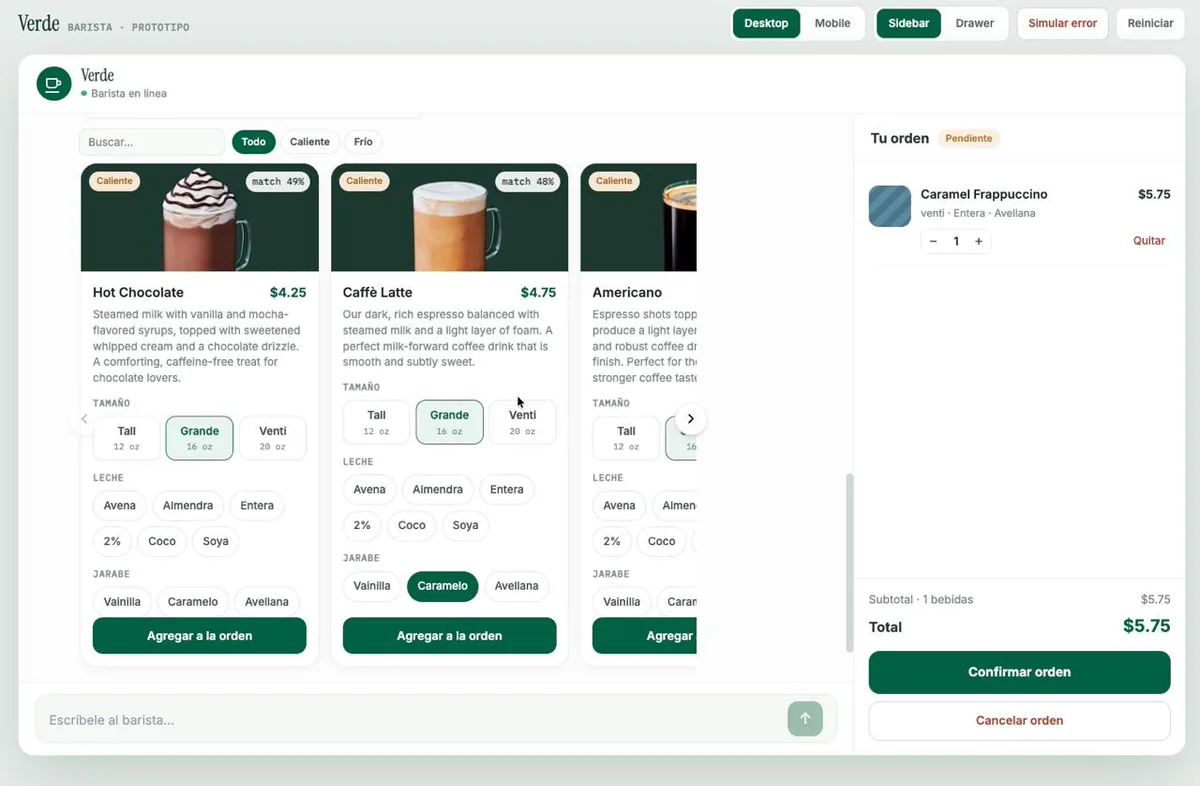Image resolution: width=1200 pixels, height=786 pixels.
Task: Select the Sidebar layout option
Action: click(908, 23)
